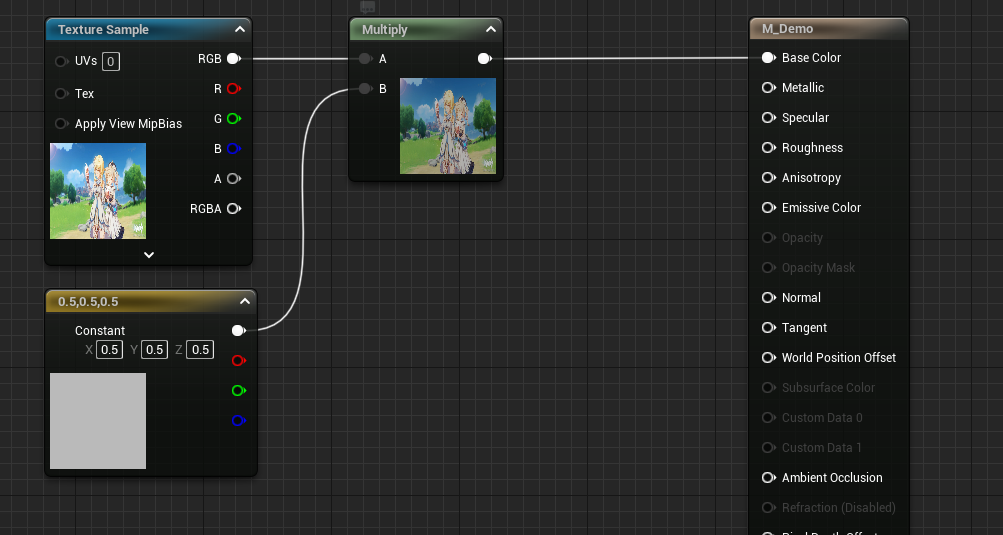This screenshot has width=1003, height=535.
Task: Click the X value field of the constant
Action: 110,350
